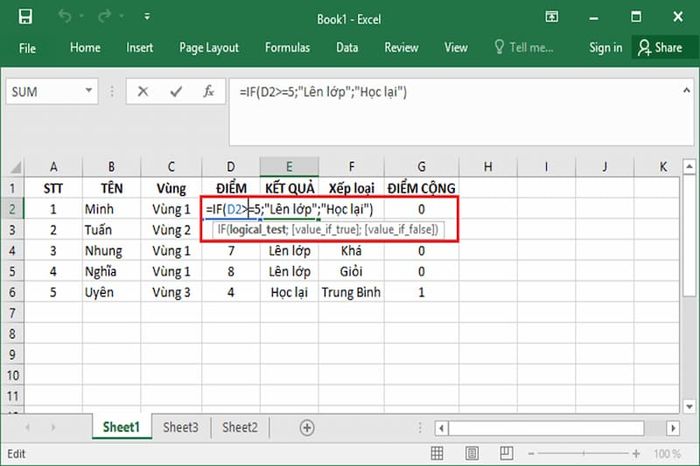
Task: Click the 'ĐIỂM CỘNG' header cell
Action: coord(421,188)
